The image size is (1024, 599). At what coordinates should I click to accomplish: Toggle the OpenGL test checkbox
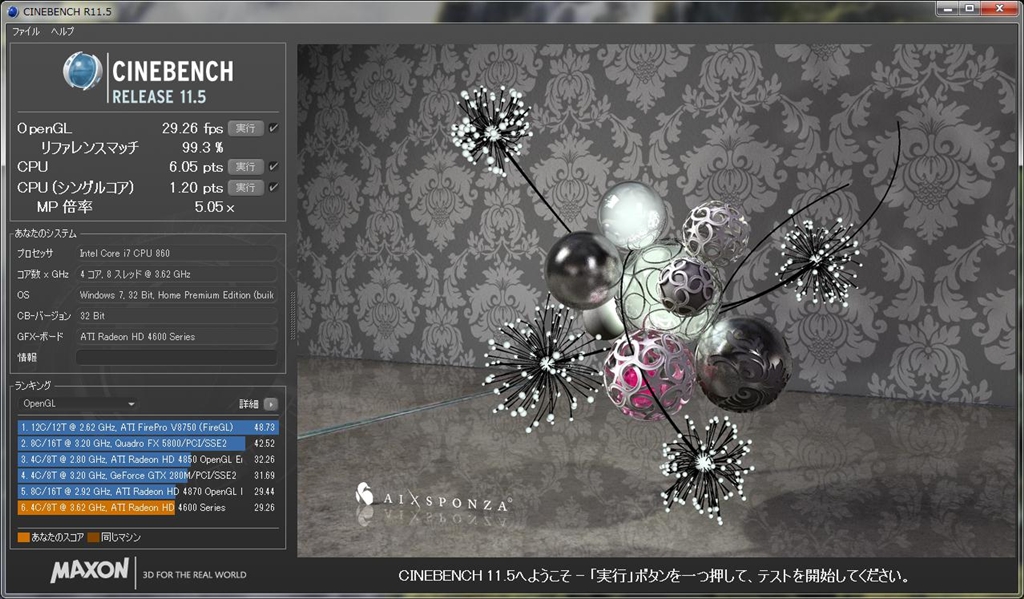(x=274, y=128)
